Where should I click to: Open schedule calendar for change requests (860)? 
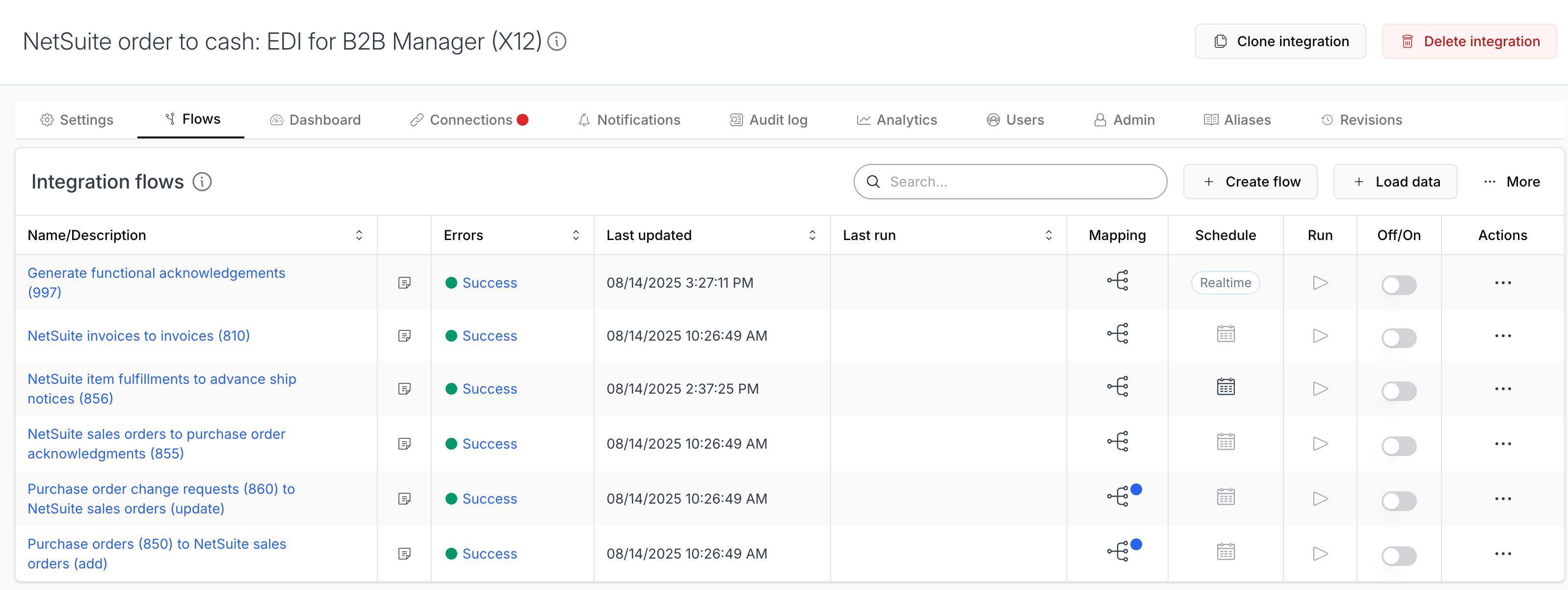click(x=1226, y=497)
